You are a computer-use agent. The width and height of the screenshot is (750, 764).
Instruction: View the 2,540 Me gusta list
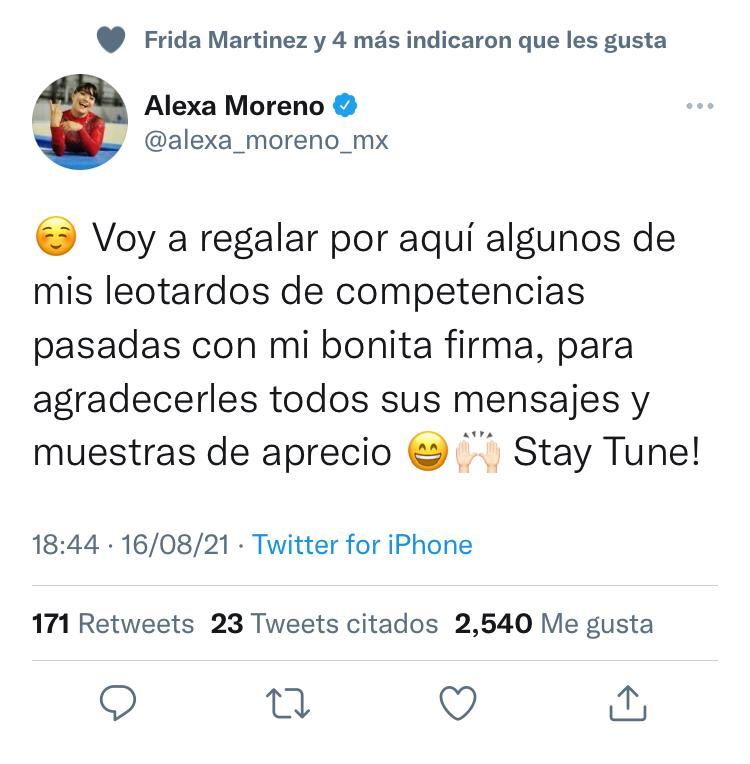pos(554,624)
